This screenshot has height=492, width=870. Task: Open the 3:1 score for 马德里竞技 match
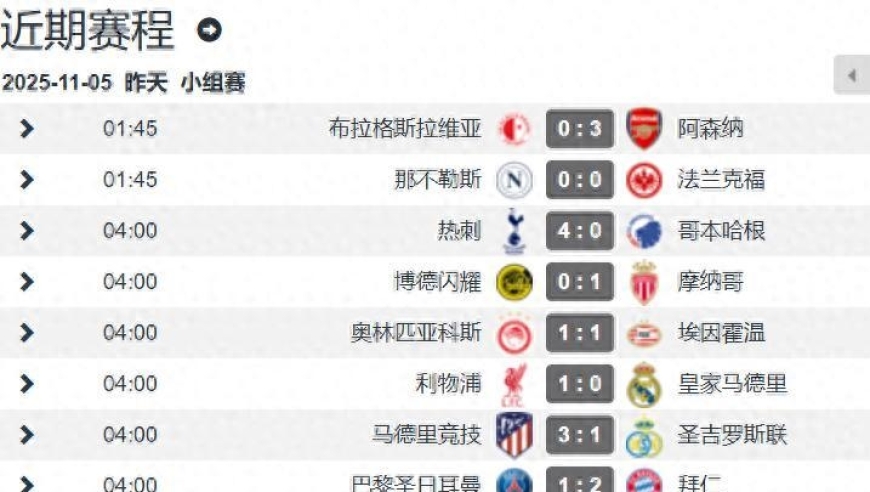(580, 435)
